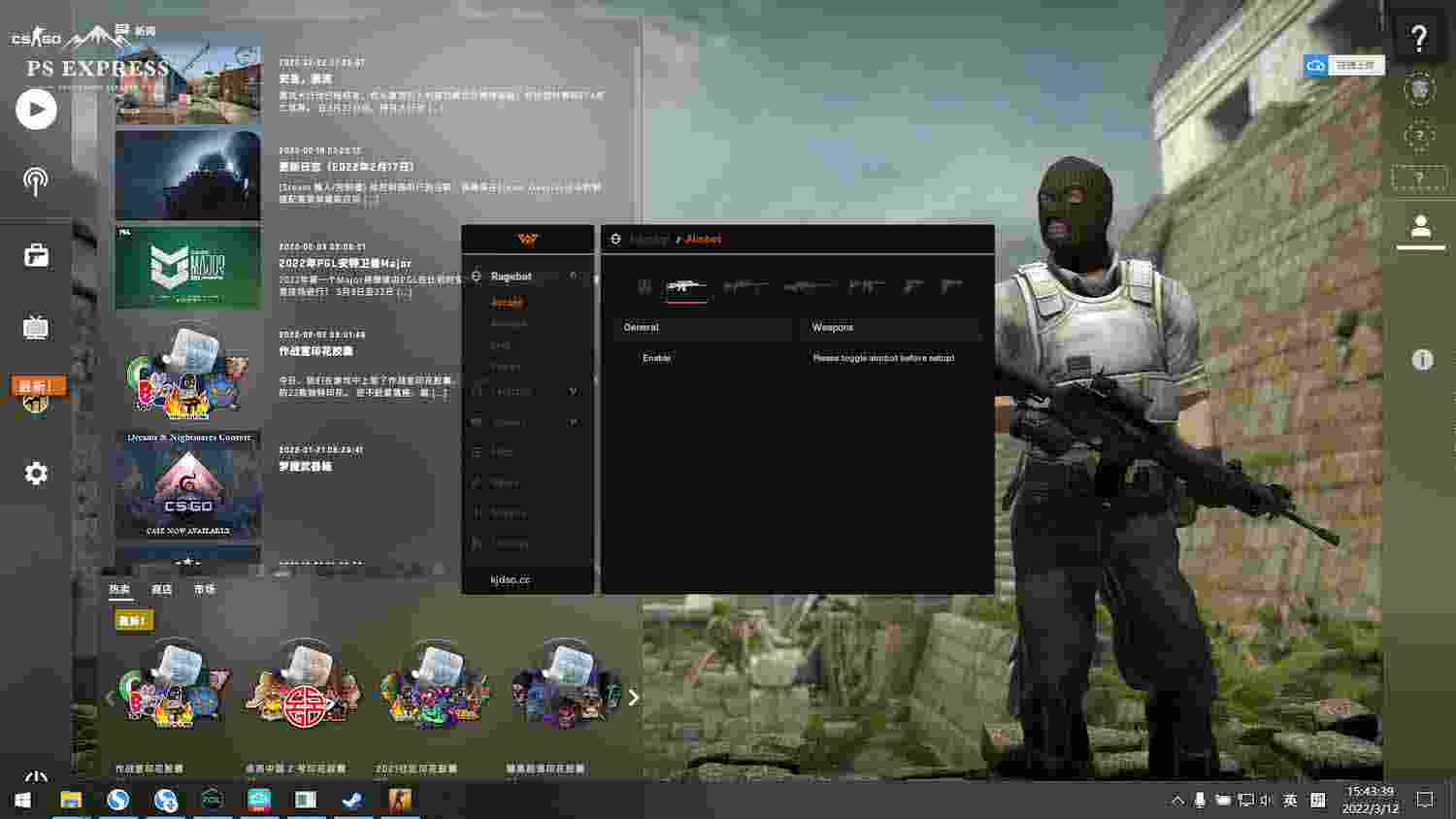The image size is (1456, 819).
Task: Switch to the 商店 store tab
Action: [161, 589]
